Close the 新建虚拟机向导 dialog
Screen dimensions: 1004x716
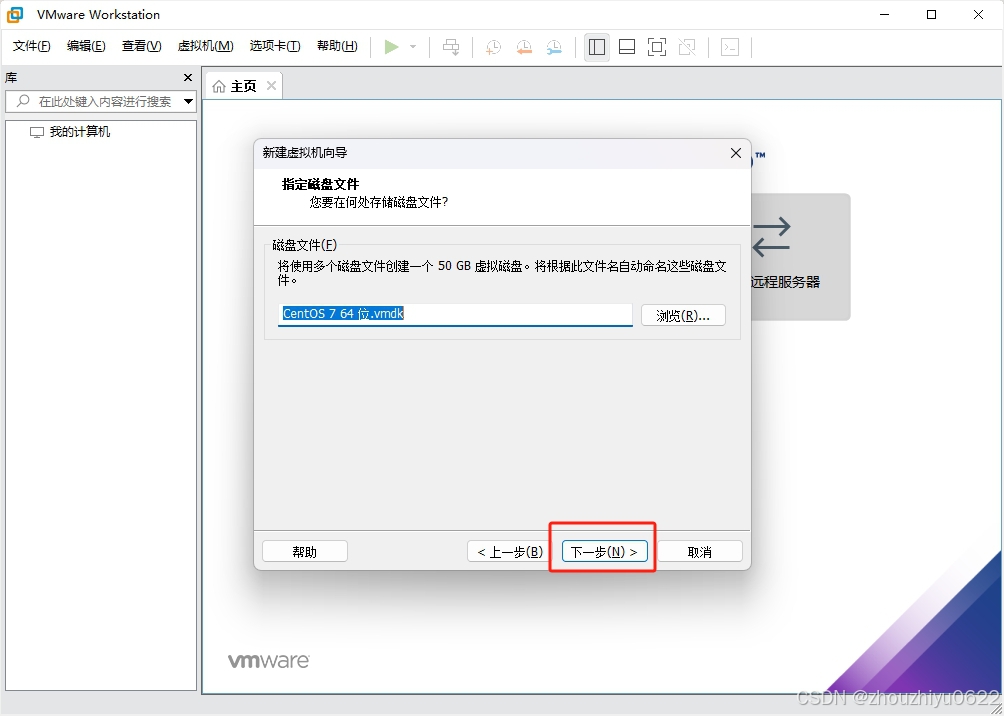point(736,153)
